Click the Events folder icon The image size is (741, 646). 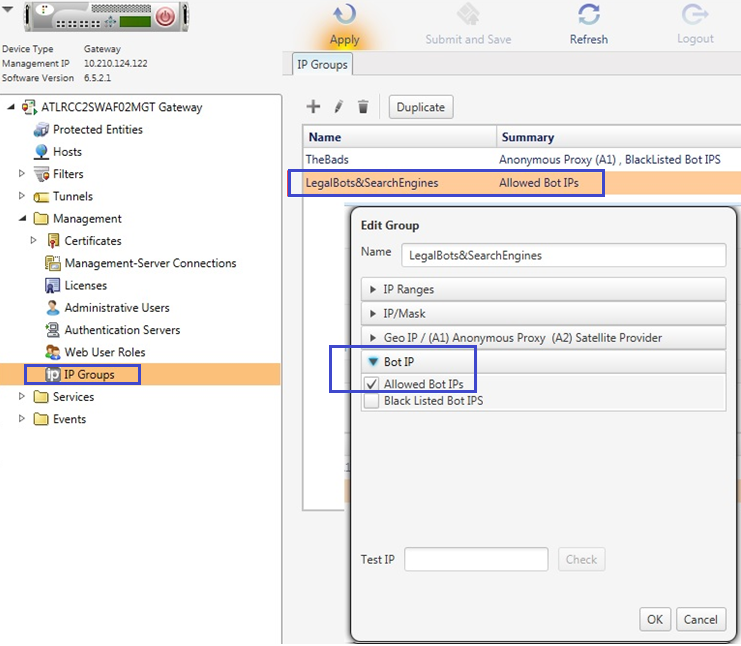pos(41,419)
